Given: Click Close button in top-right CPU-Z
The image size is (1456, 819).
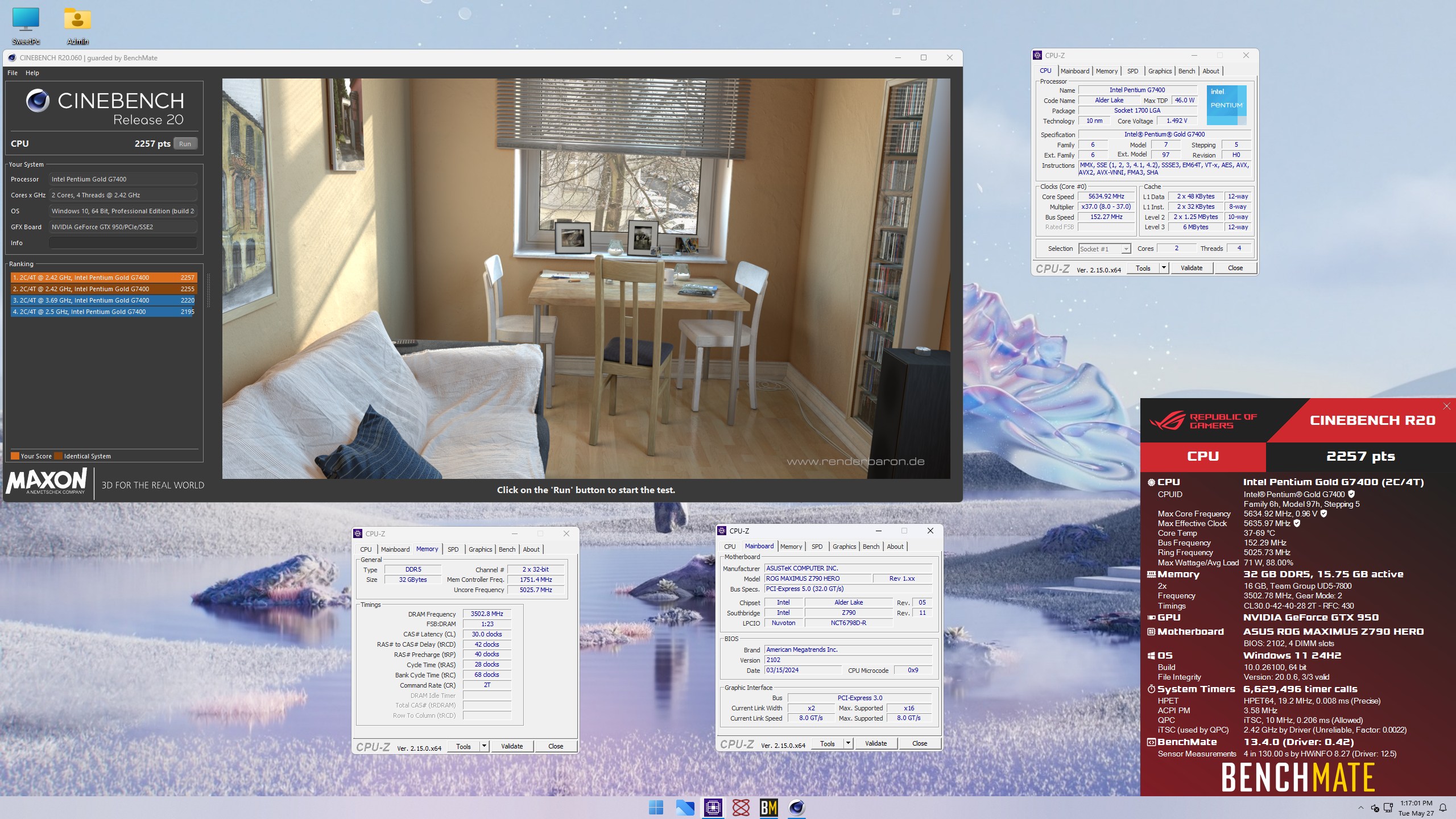Looking at the screenshot, I should [x=1235, y=268].
